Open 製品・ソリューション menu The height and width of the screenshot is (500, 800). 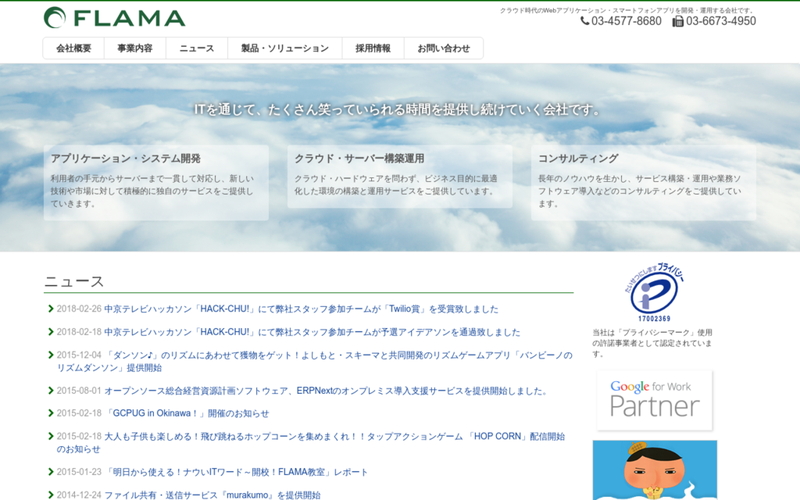(285, 48)
